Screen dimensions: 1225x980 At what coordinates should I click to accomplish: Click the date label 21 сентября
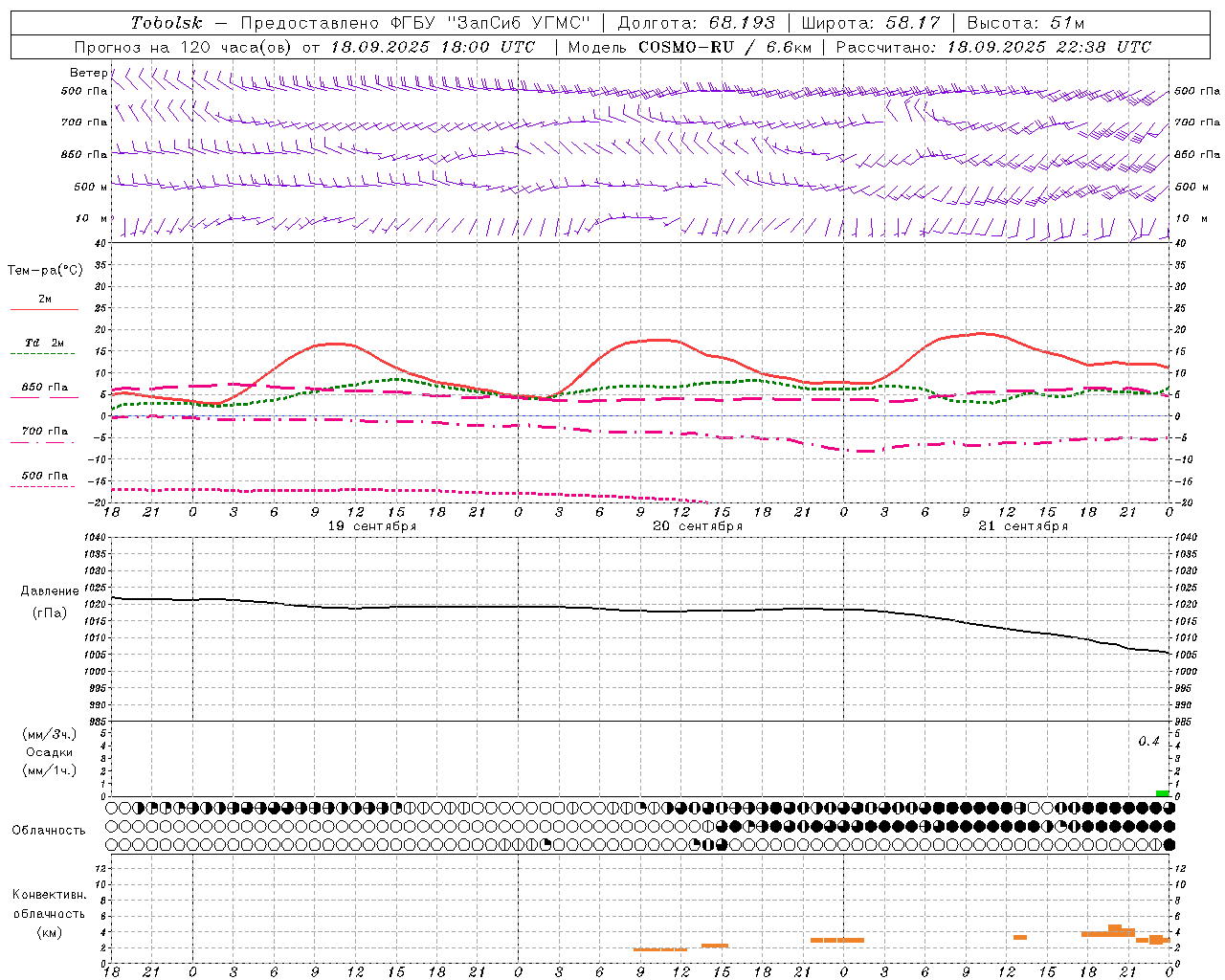click(x=1023, y=526)
